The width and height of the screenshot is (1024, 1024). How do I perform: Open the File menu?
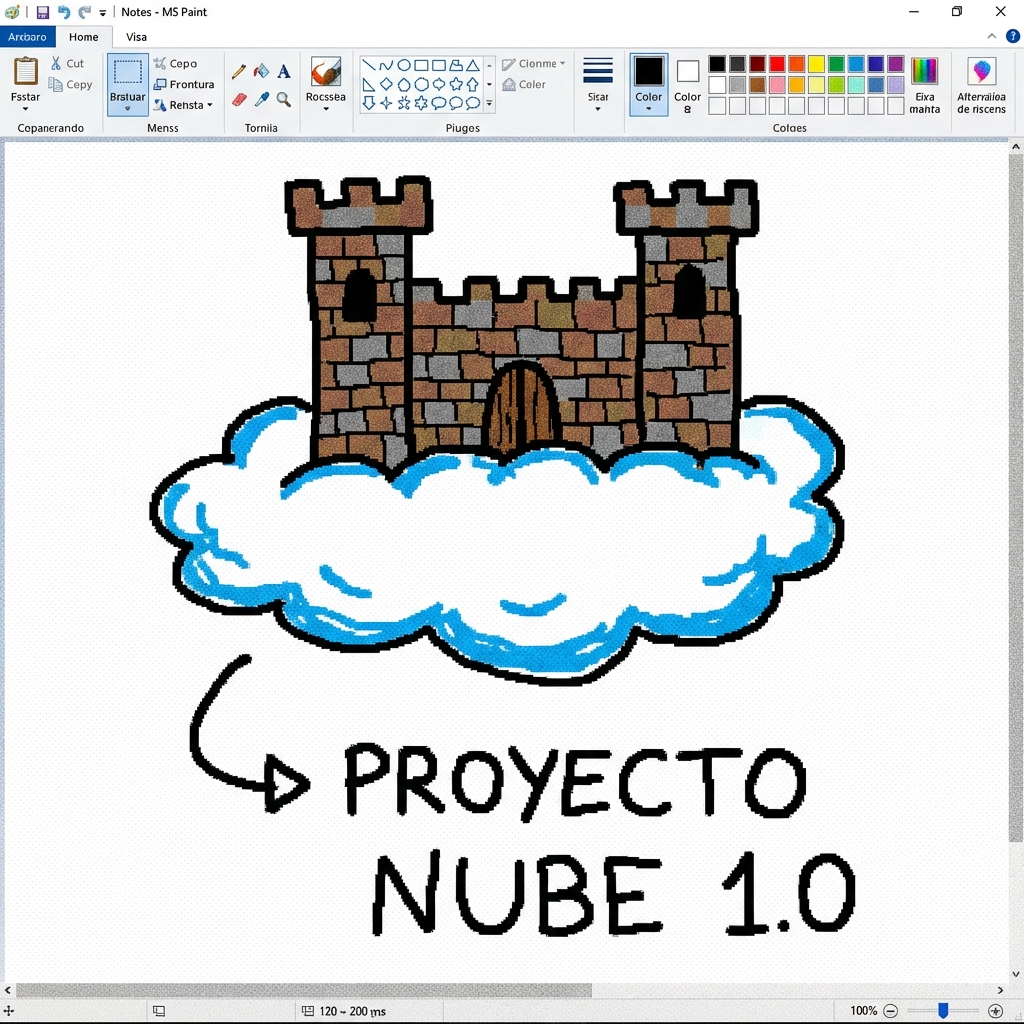coord(28,36)
